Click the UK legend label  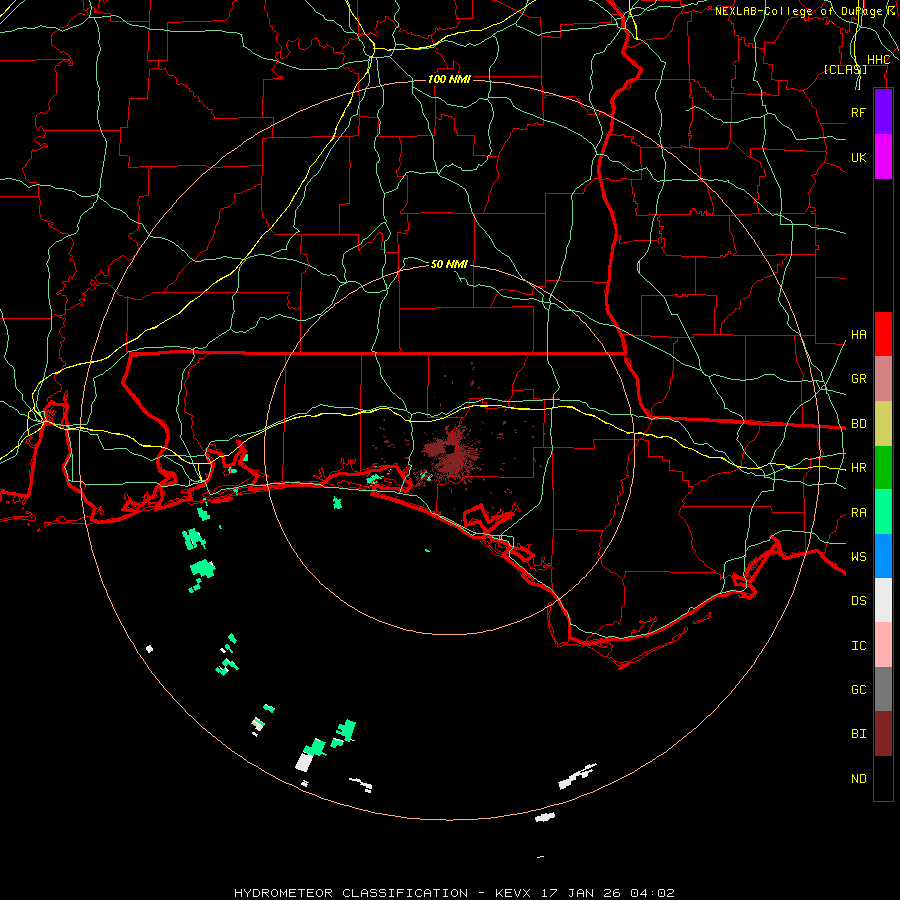pos(858,157)
